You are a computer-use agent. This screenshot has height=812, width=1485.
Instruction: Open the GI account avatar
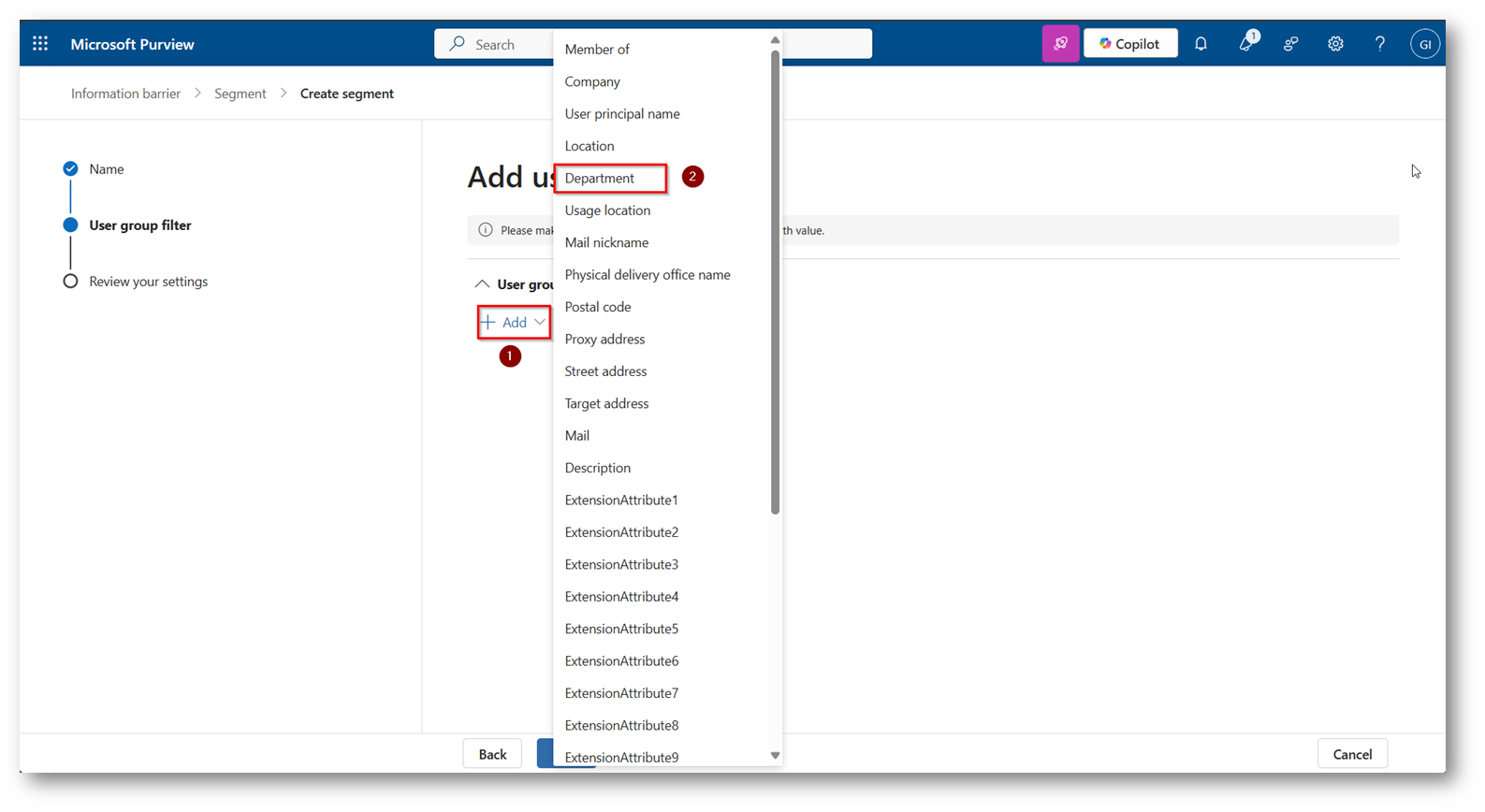click(1424, 44)
